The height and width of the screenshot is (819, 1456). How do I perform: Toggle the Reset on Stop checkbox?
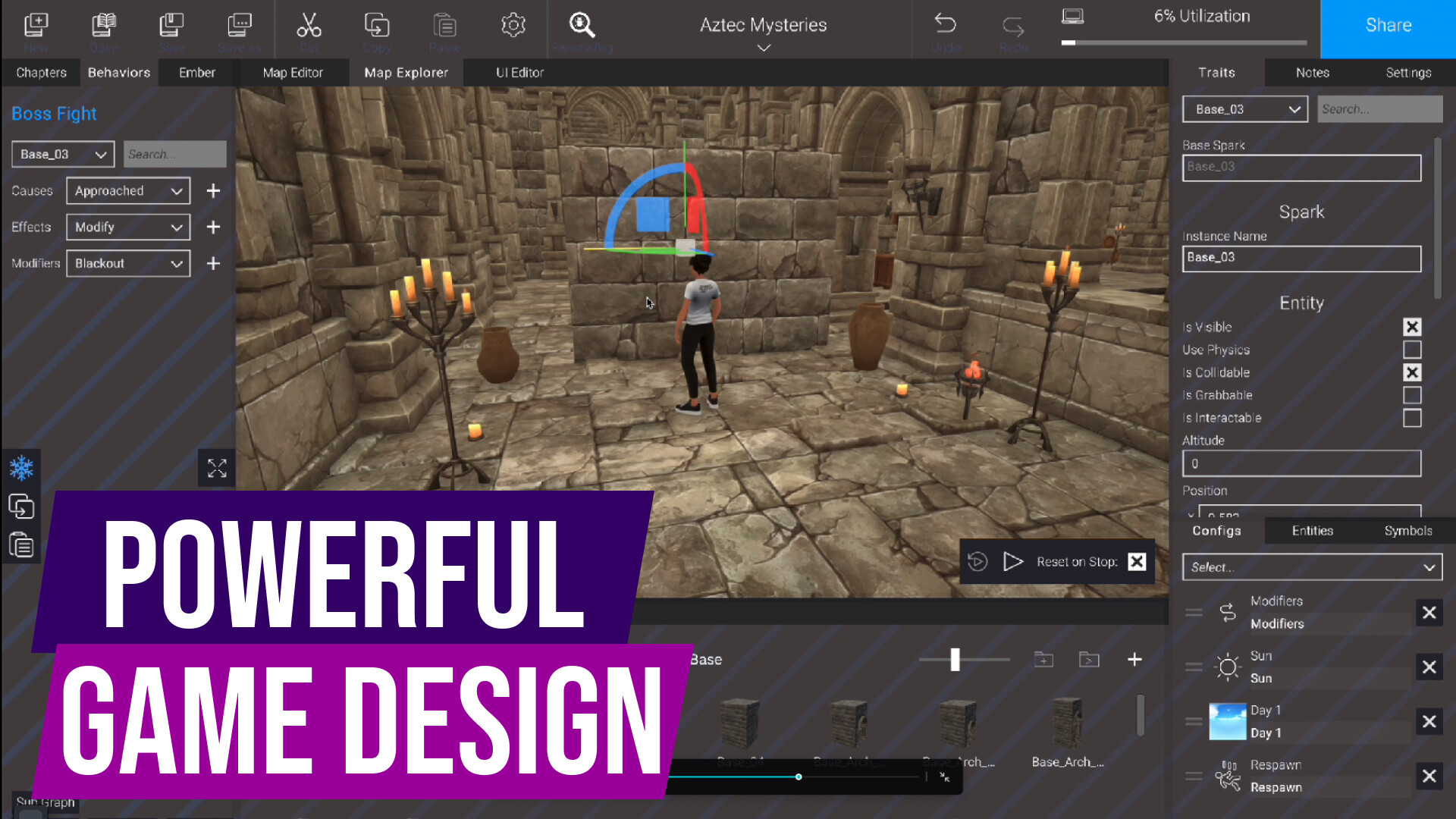tap(1136, 561)
